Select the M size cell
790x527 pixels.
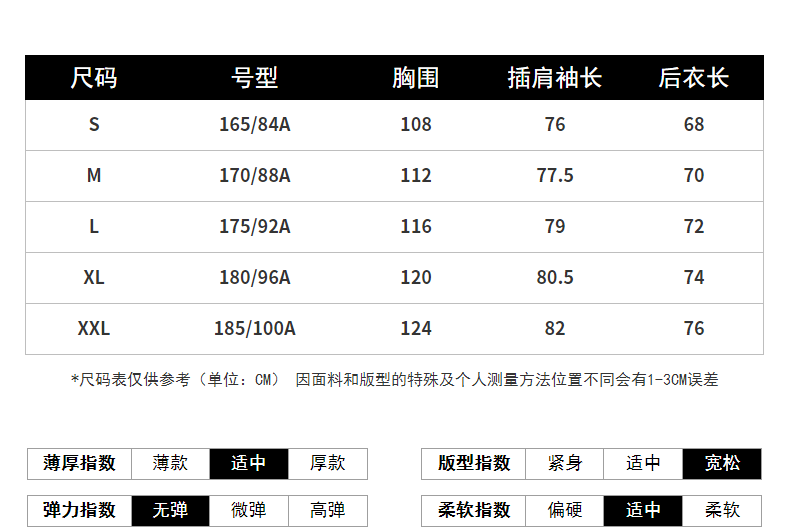click(94, 175)
